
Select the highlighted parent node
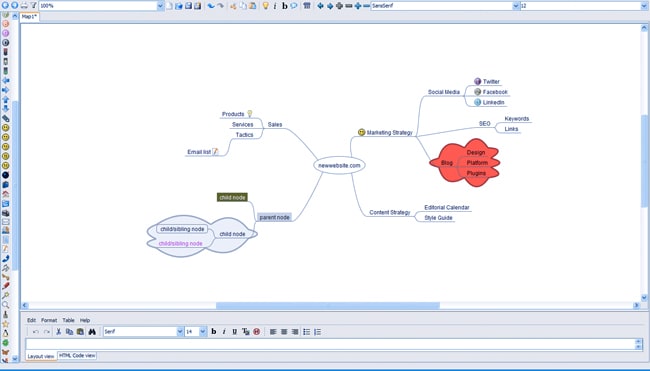(x=274, y=217)
